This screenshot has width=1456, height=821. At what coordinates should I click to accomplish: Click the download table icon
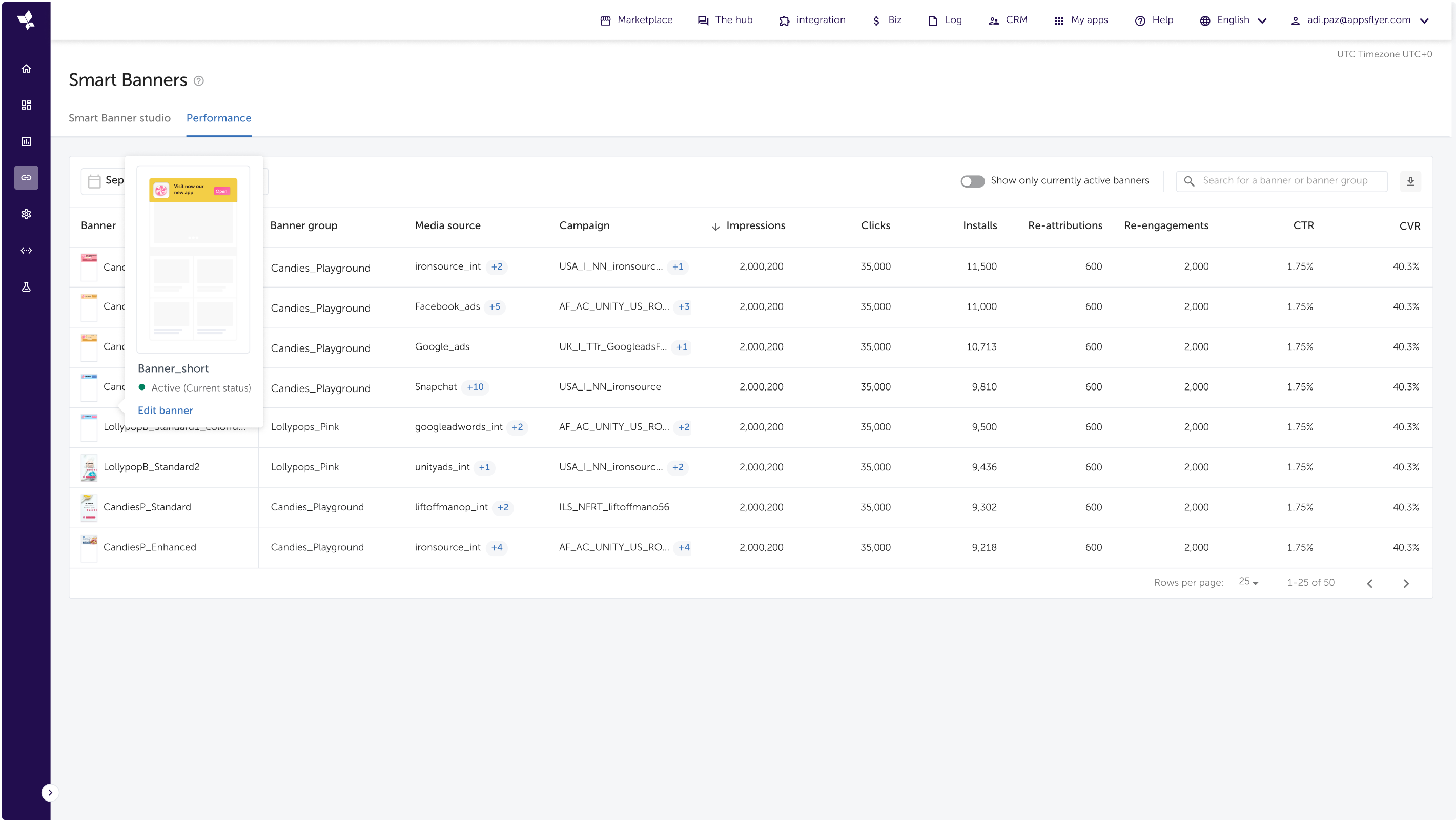coord(1410,181)
